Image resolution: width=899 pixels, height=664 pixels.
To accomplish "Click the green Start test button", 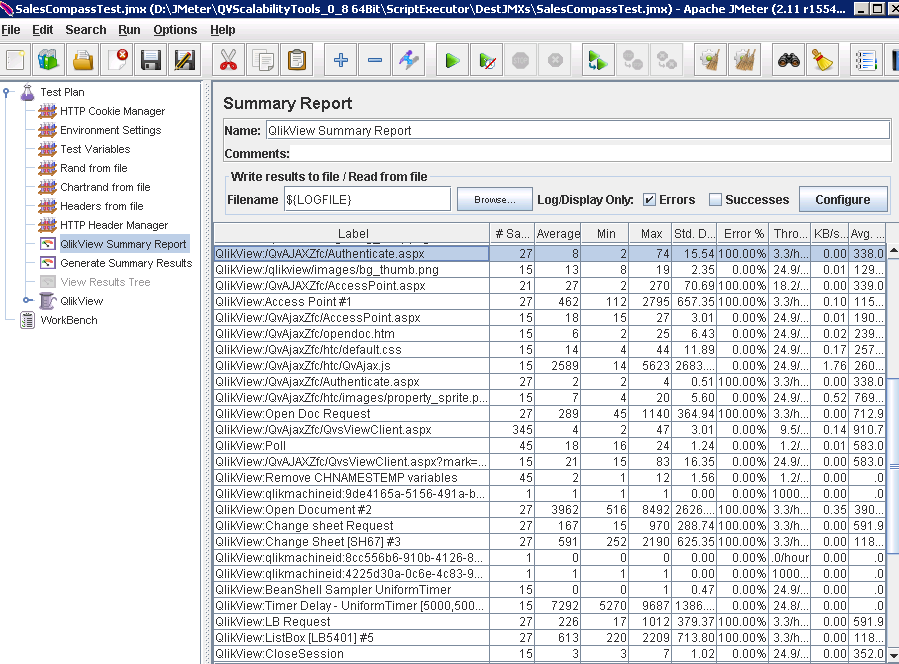I will tap(452, 61).
